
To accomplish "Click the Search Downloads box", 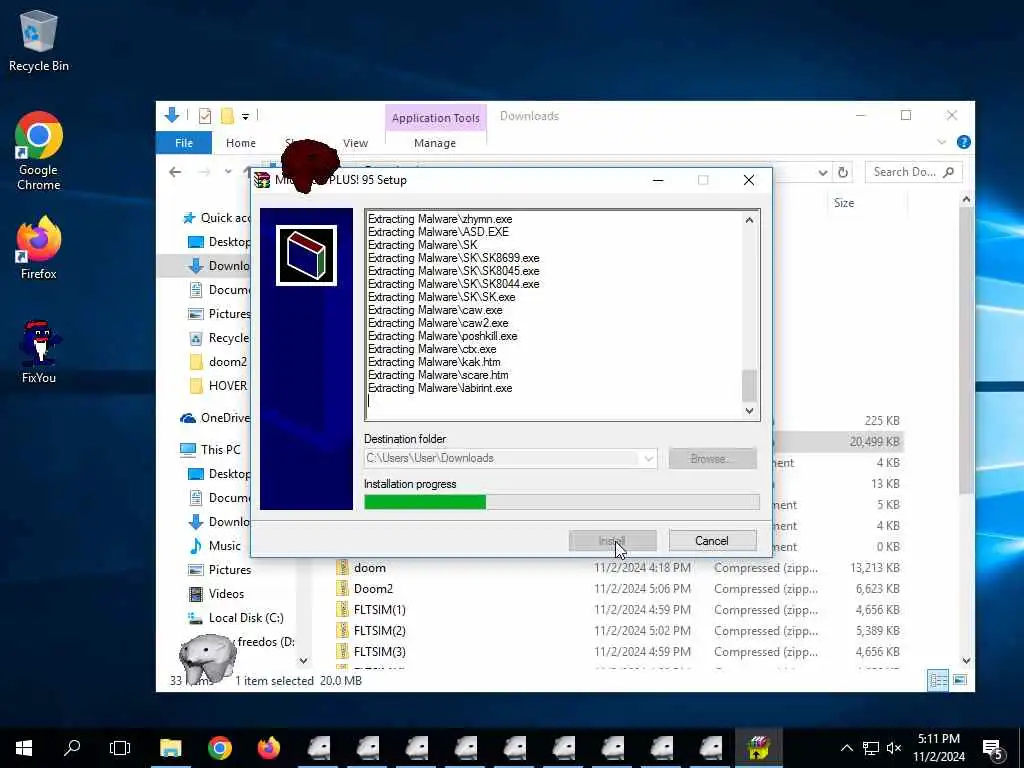I will pos(913,172).
